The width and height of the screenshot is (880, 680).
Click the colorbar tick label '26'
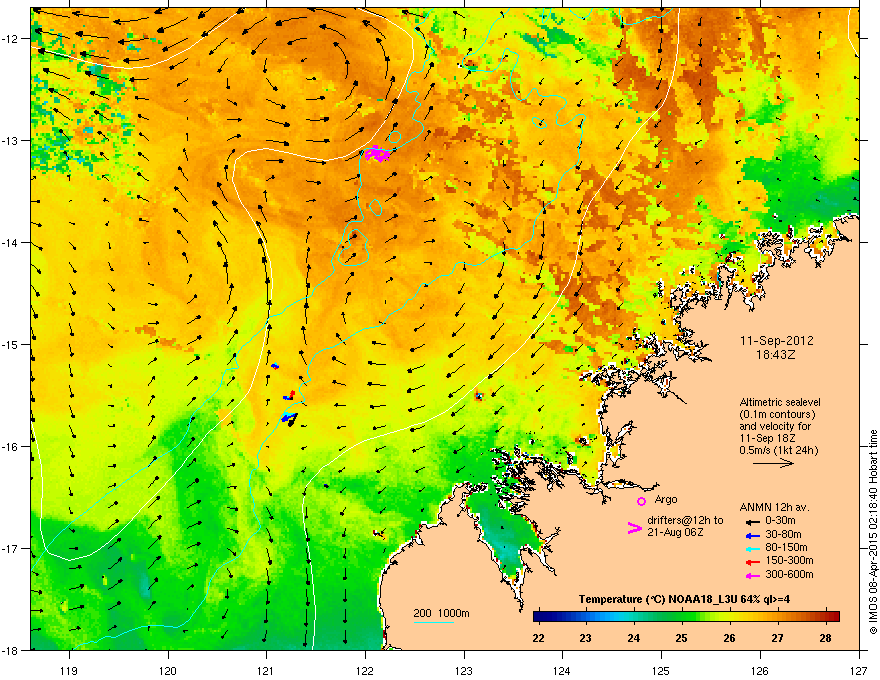730,638
